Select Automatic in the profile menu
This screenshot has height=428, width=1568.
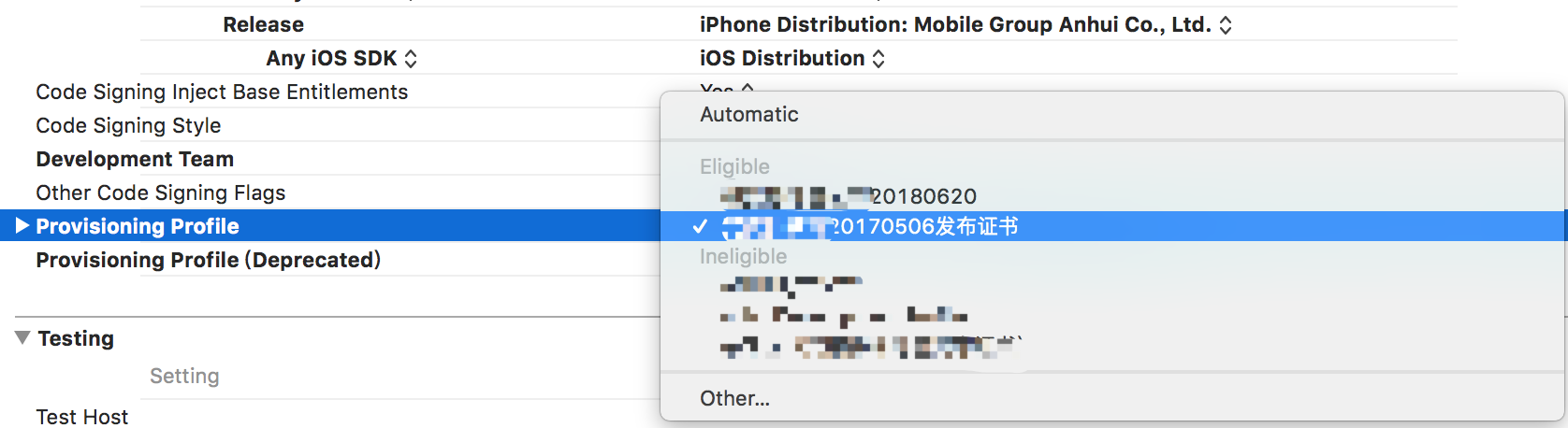pyautogui.click(x=749, y=115)
